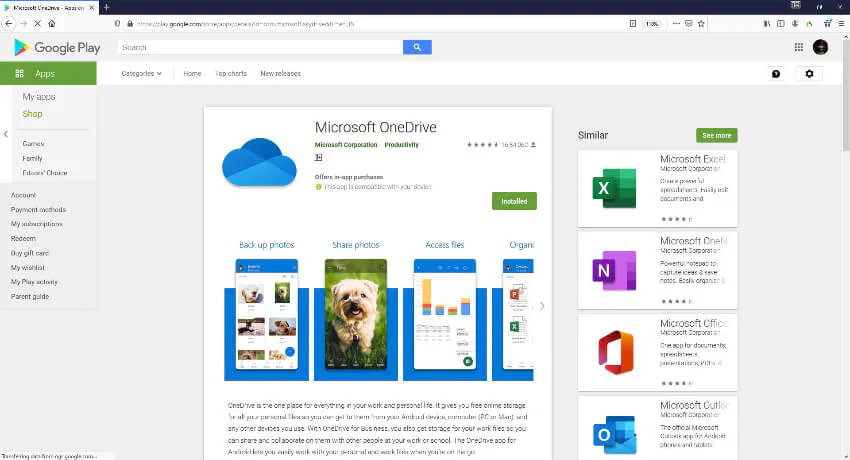This screenshot has width=850, height=460.
Task: Open Buy gift card link
Action: pyautogui.click(x=29, y=253)
